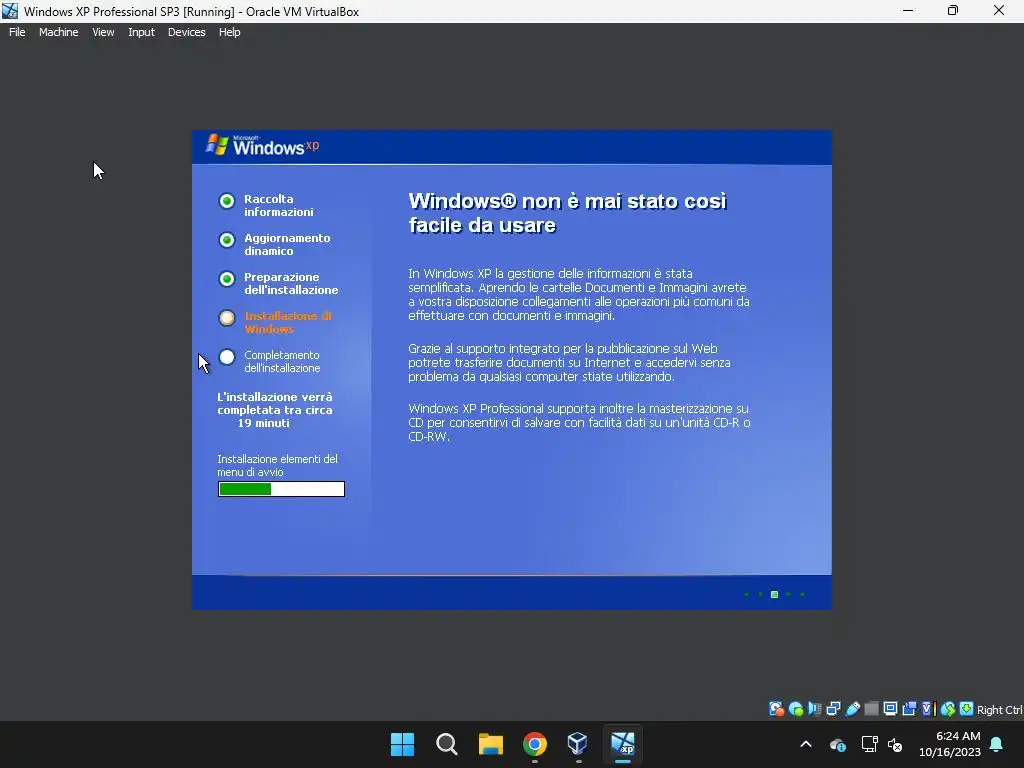Image resolution: width=1024 pixels, height=768 pixels.
Task: Open File Explorer from the taskbar
Action: click(x=490, y=744)
